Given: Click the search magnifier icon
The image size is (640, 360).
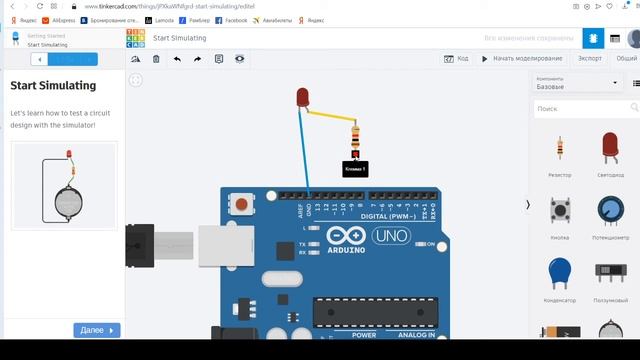Looking at the screenshot, I should 634,107.
